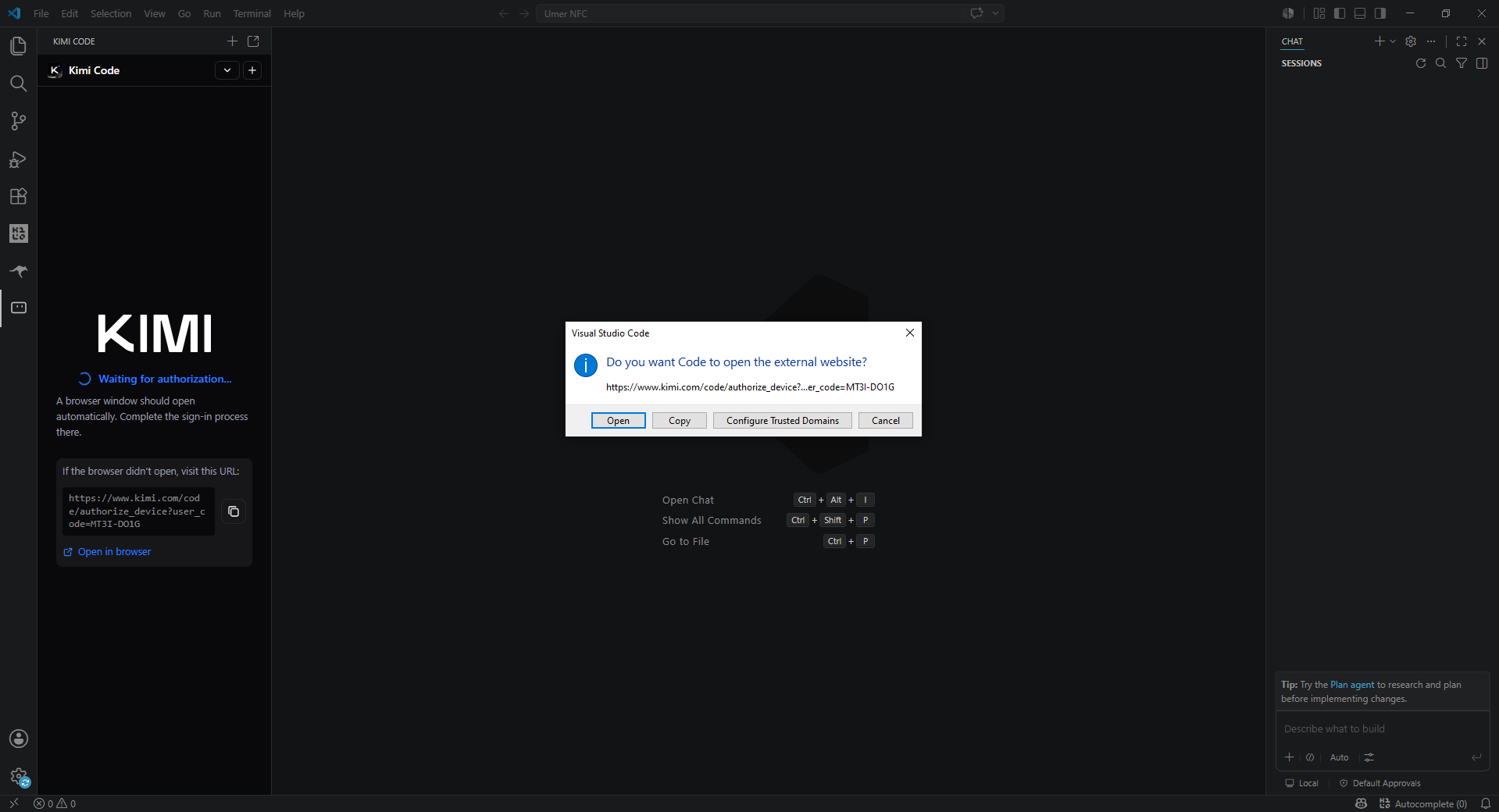
Task: Click the tools configure icon in chat input
Action: (1369, 757)
